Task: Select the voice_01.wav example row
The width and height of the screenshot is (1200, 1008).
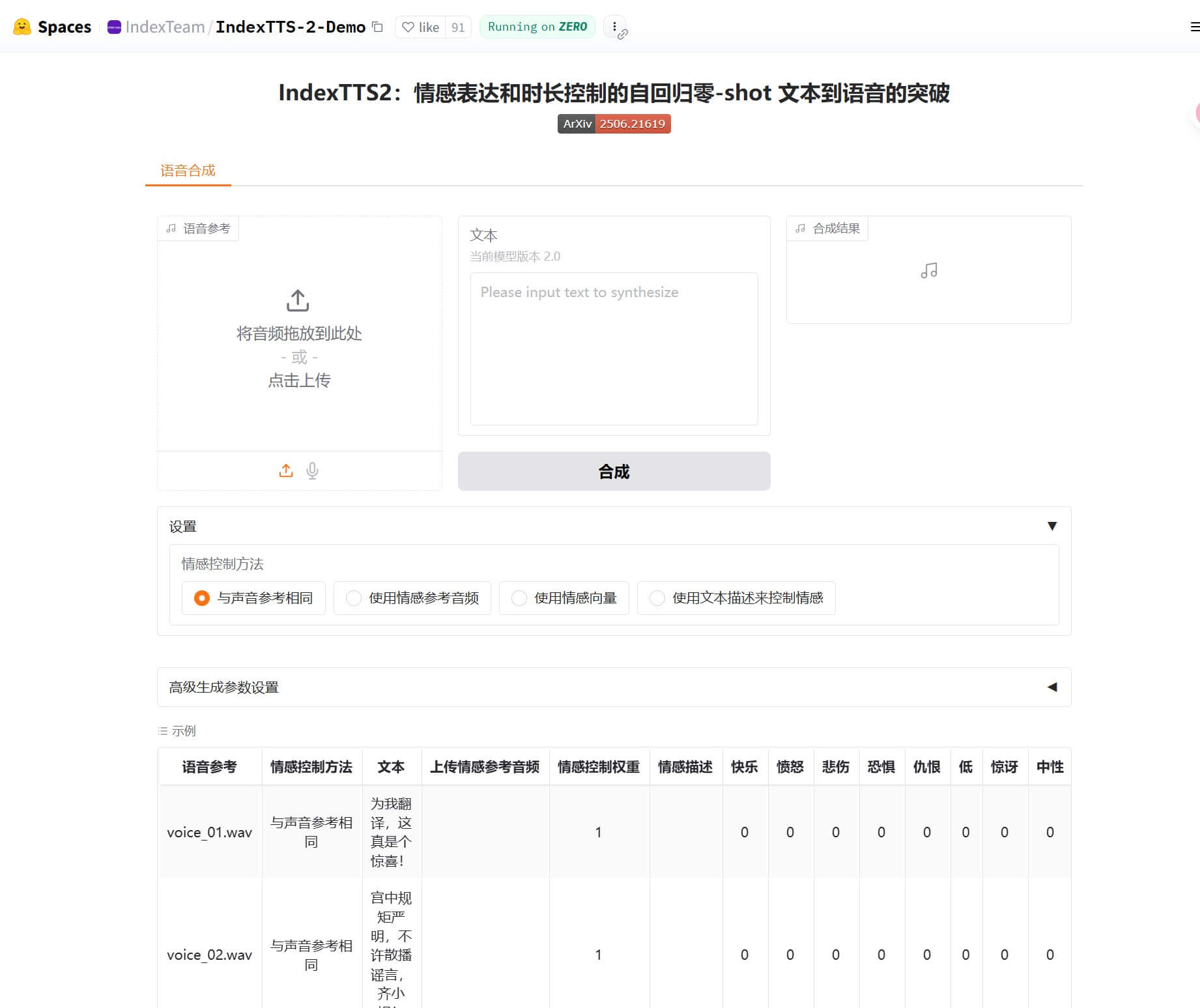Action: point(209,832)
